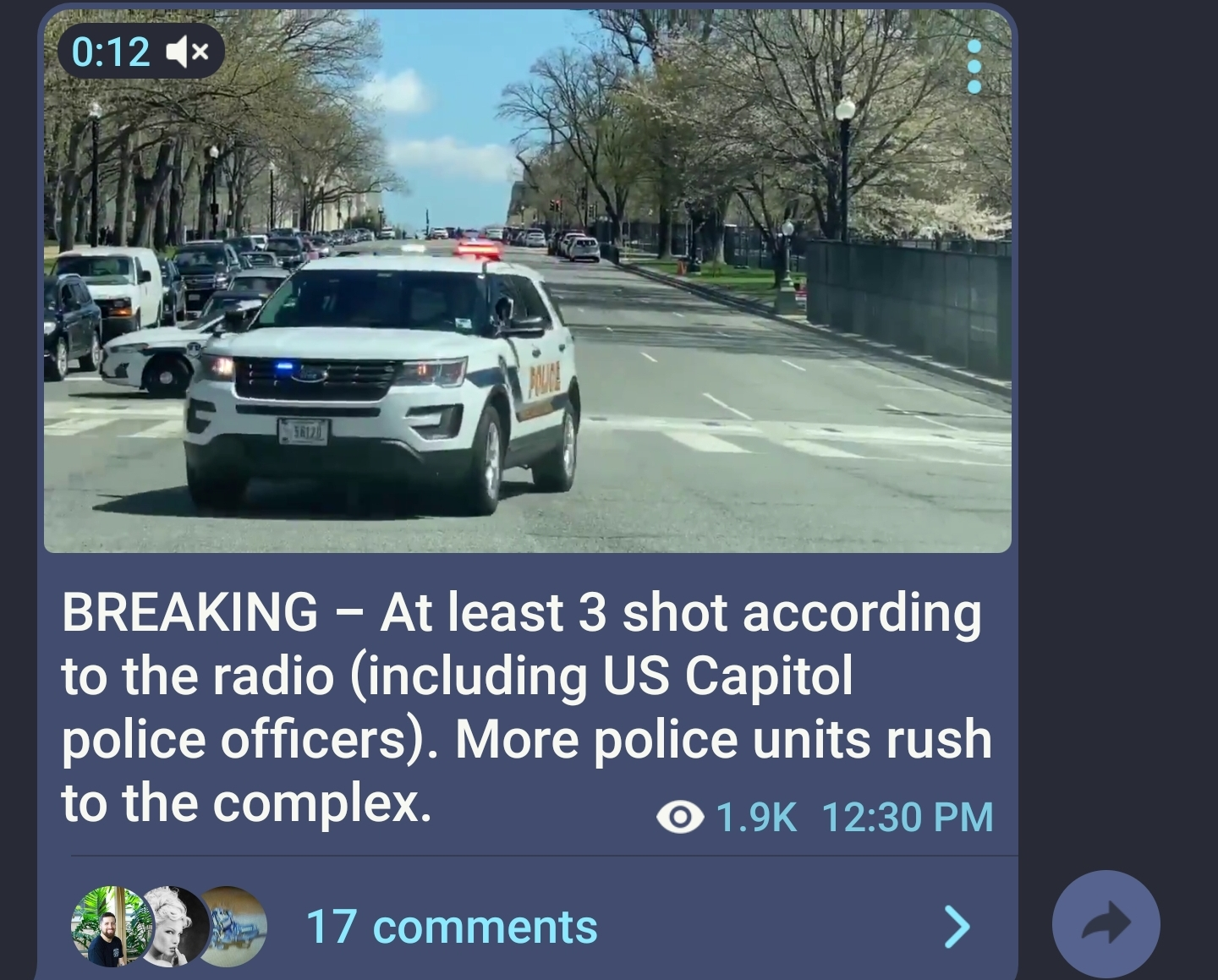Tap caption ending 'to the complex.'
This screenshot has height=980, width=1218.
click(x=246, y=803)
